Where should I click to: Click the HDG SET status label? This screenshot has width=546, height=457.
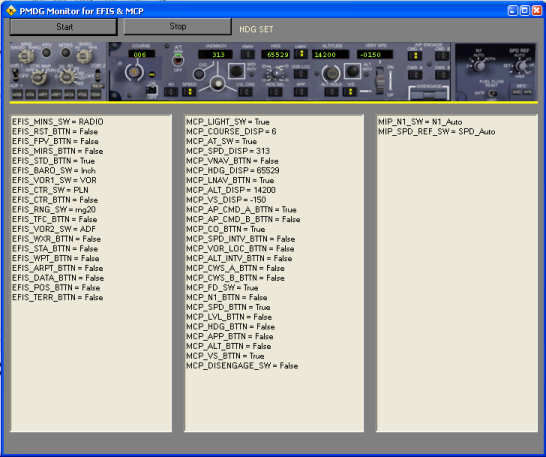pos(256,29)
